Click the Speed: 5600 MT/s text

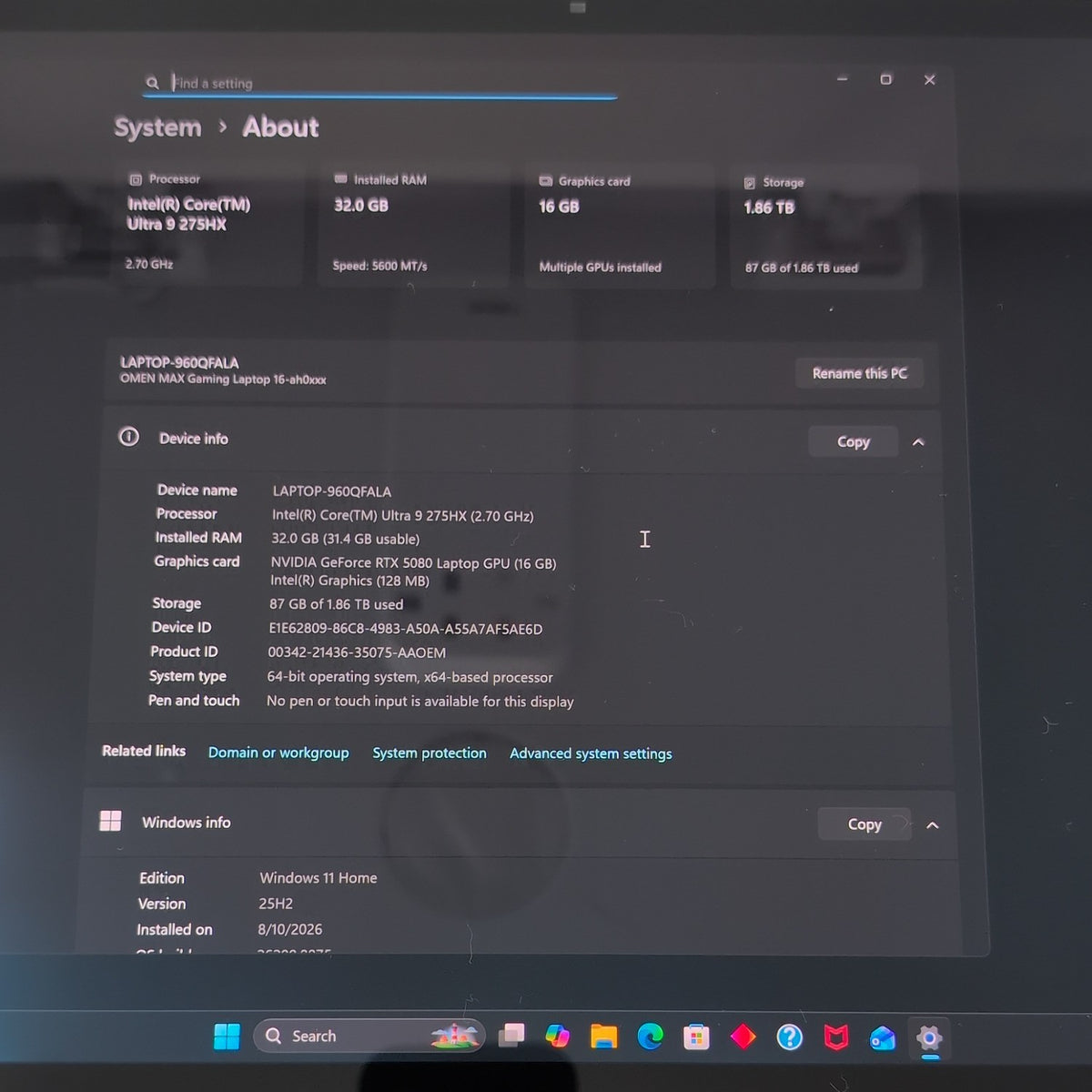pyautogui.click(x=379, y=266)
